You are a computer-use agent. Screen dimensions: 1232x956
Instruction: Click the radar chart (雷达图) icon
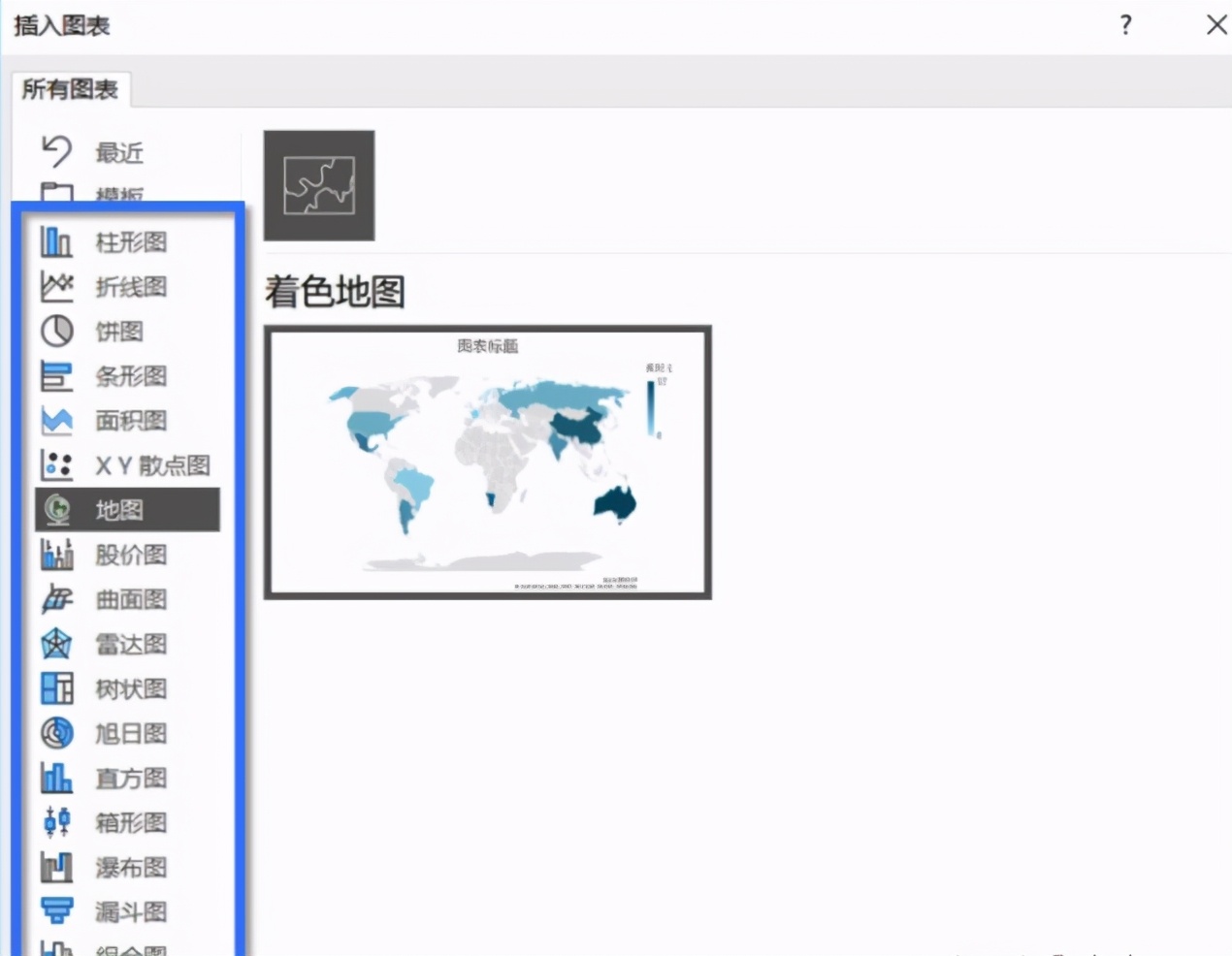(56, 644)
